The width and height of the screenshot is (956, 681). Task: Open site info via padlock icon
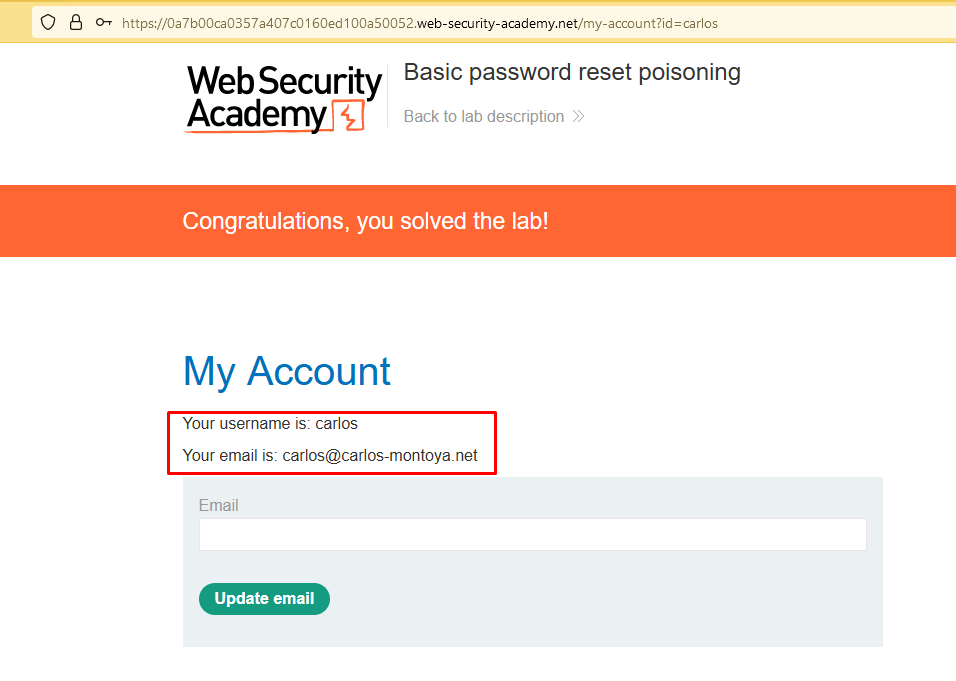pos(76,22)
